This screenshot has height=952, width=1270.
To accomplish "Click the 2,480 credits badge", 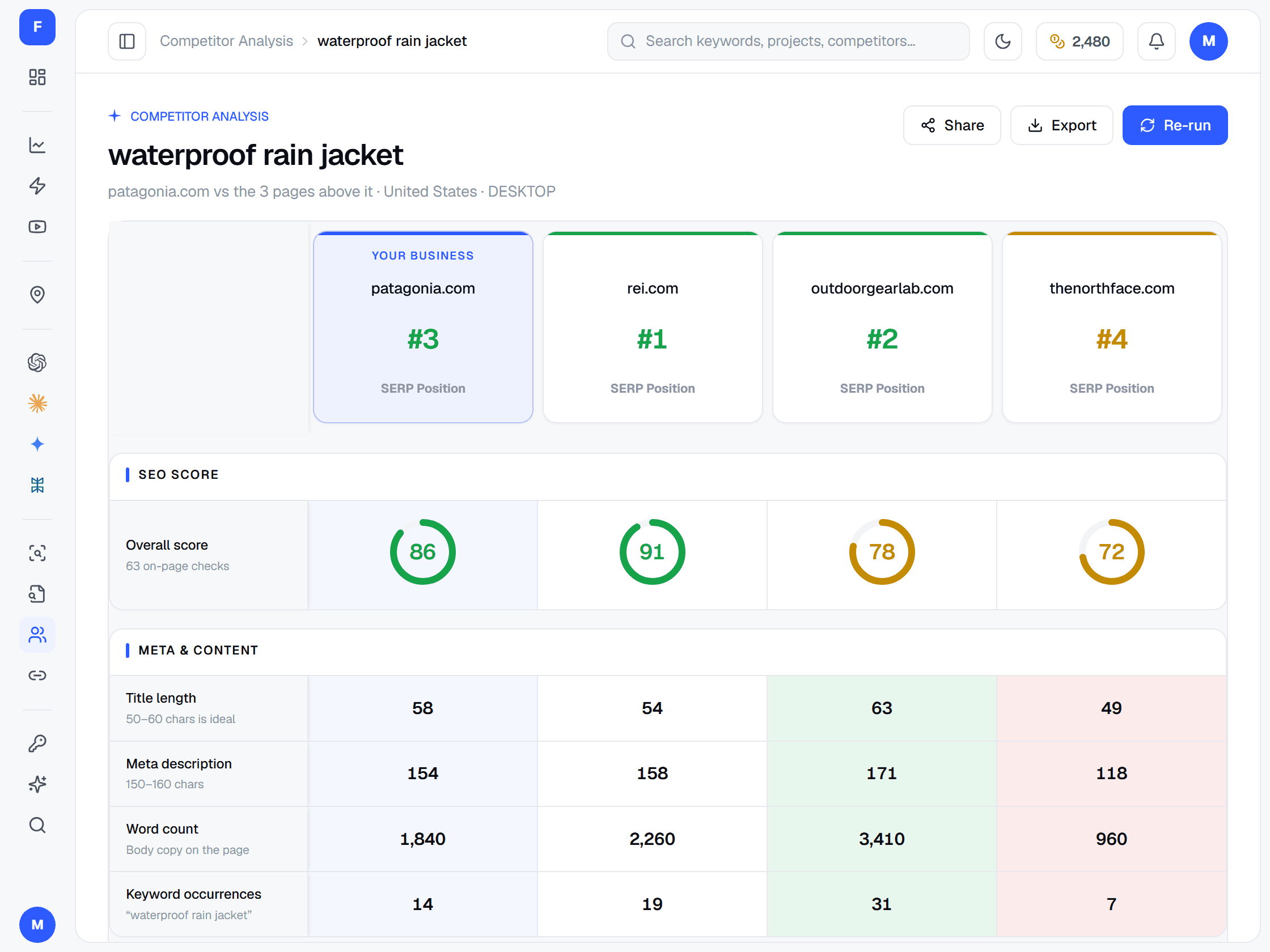I will (1079, 41).
